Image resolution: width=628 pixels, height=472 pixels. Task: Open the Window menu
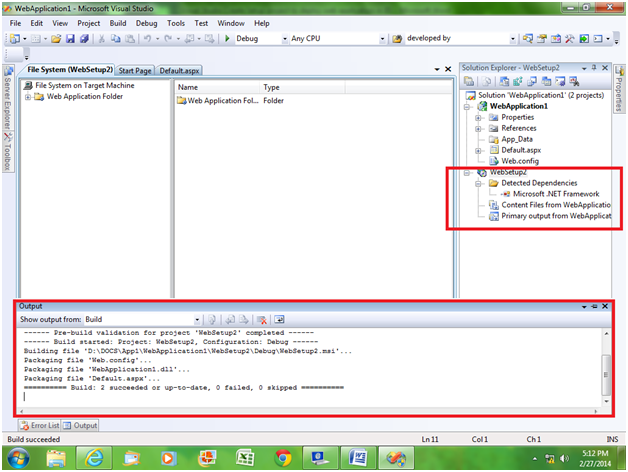[231, 23]
